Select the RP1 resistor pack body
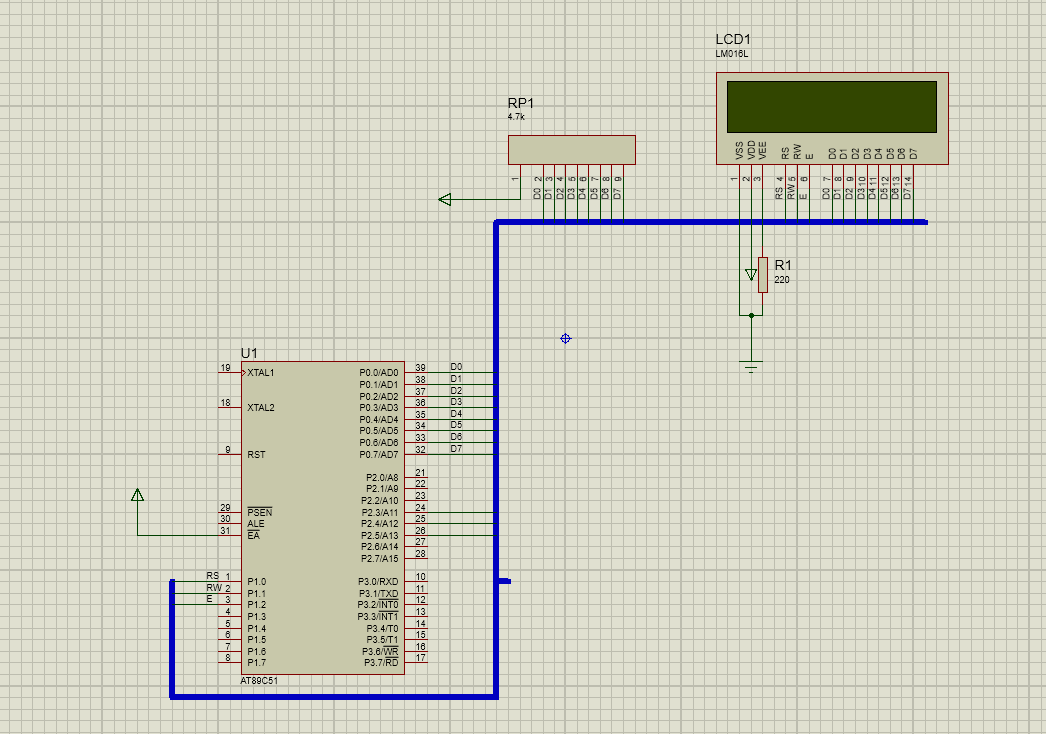1046x734 pixels. click(x=572, y=149)
